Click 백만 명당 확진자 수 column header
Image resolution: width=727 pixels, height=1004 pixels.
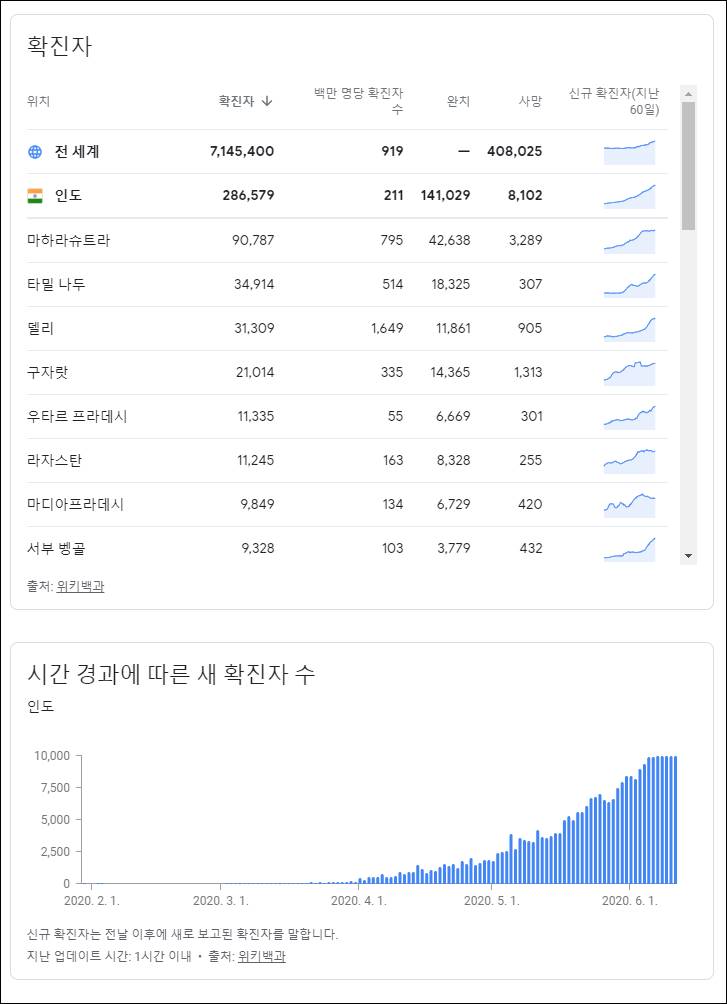pyautogui.click(x=358, y=101)
